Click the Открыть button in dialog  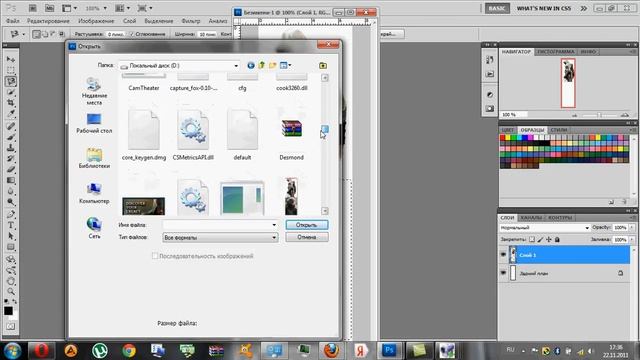(x=307, y=225)
